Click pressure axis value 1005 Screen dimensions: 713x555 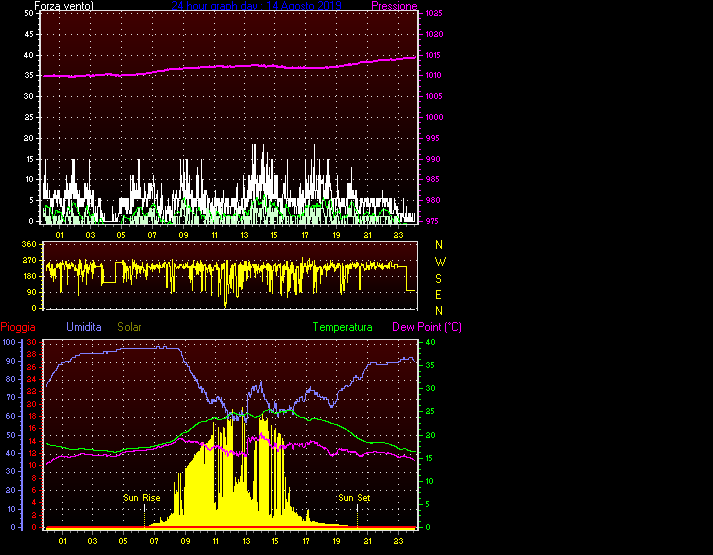click(x=434, y=96)
